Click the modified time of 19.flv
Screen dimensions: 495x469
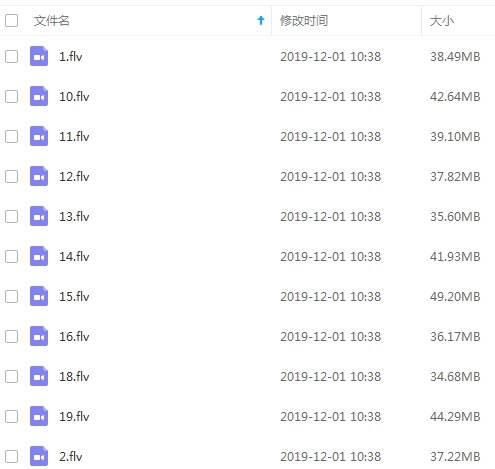(x=330, y=417)
